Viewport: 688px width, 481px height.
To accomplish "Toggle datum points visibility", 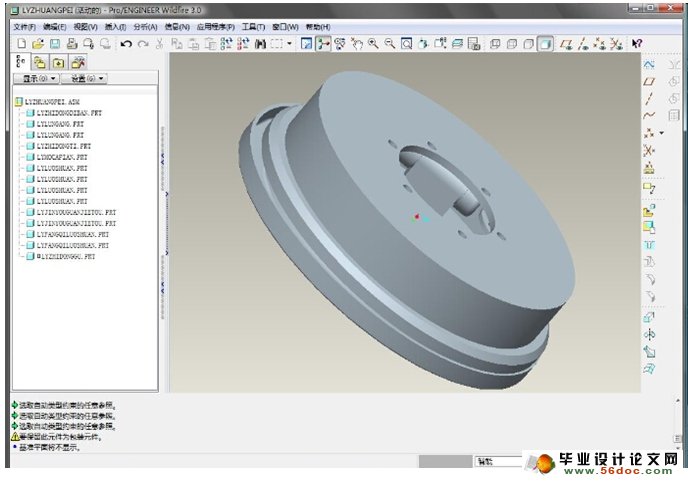I will click(599, 43).
